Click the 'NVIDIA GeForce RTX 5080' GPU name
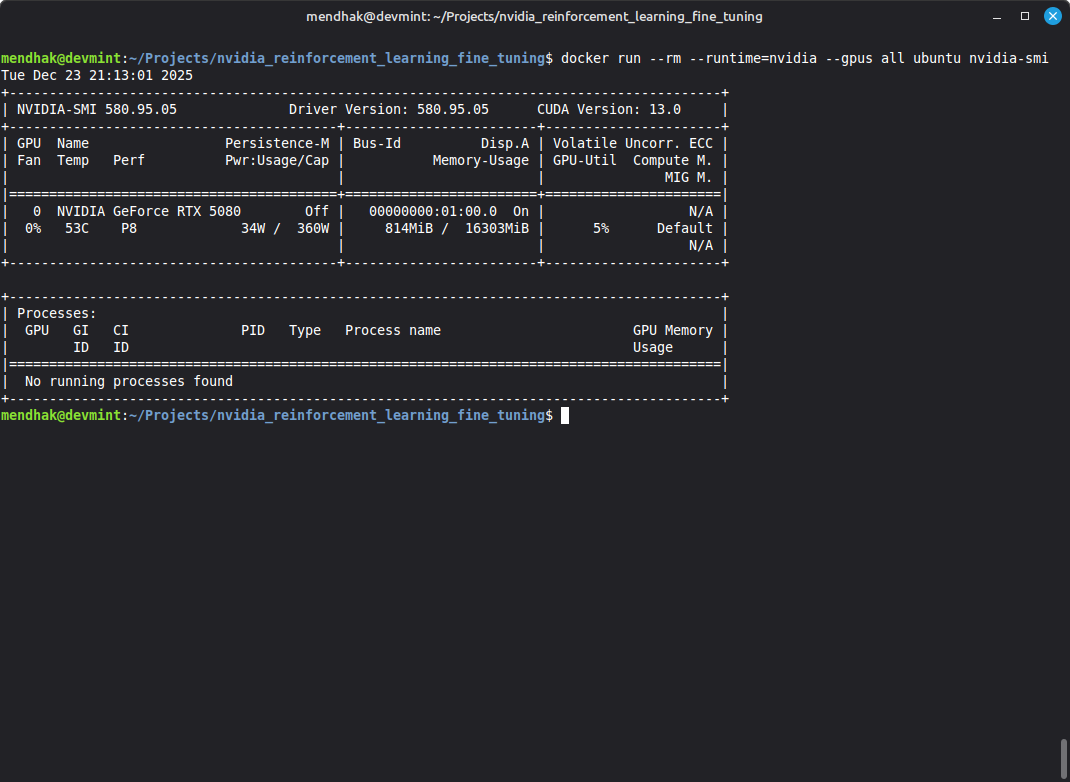 tap(148, 211)
